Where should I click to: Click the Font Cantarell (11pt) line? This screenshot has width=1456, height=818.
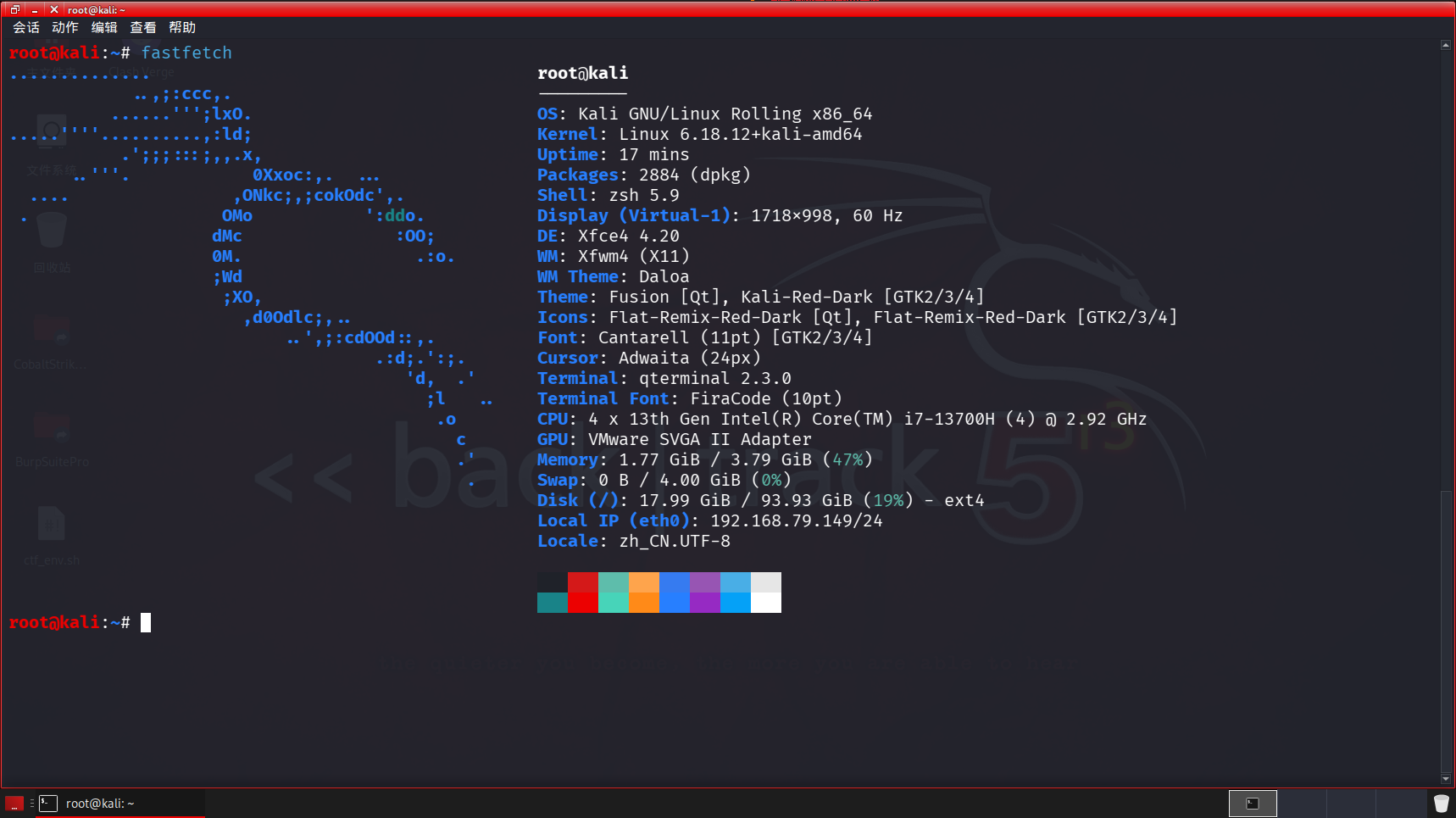click(x=704, y=337)
